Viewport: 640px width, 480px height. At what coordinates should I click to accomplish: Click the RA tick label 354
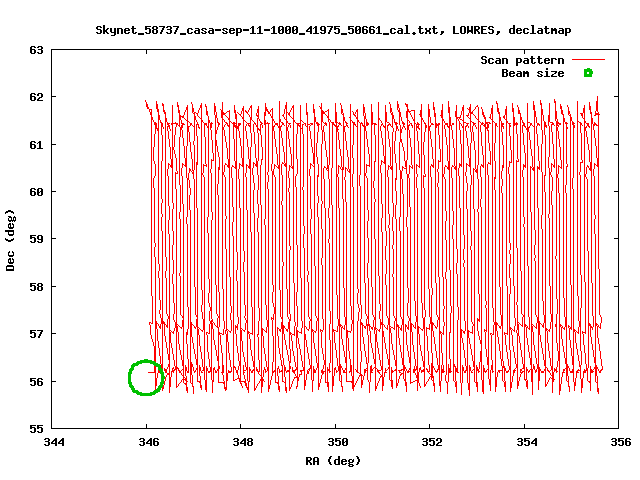527,442
